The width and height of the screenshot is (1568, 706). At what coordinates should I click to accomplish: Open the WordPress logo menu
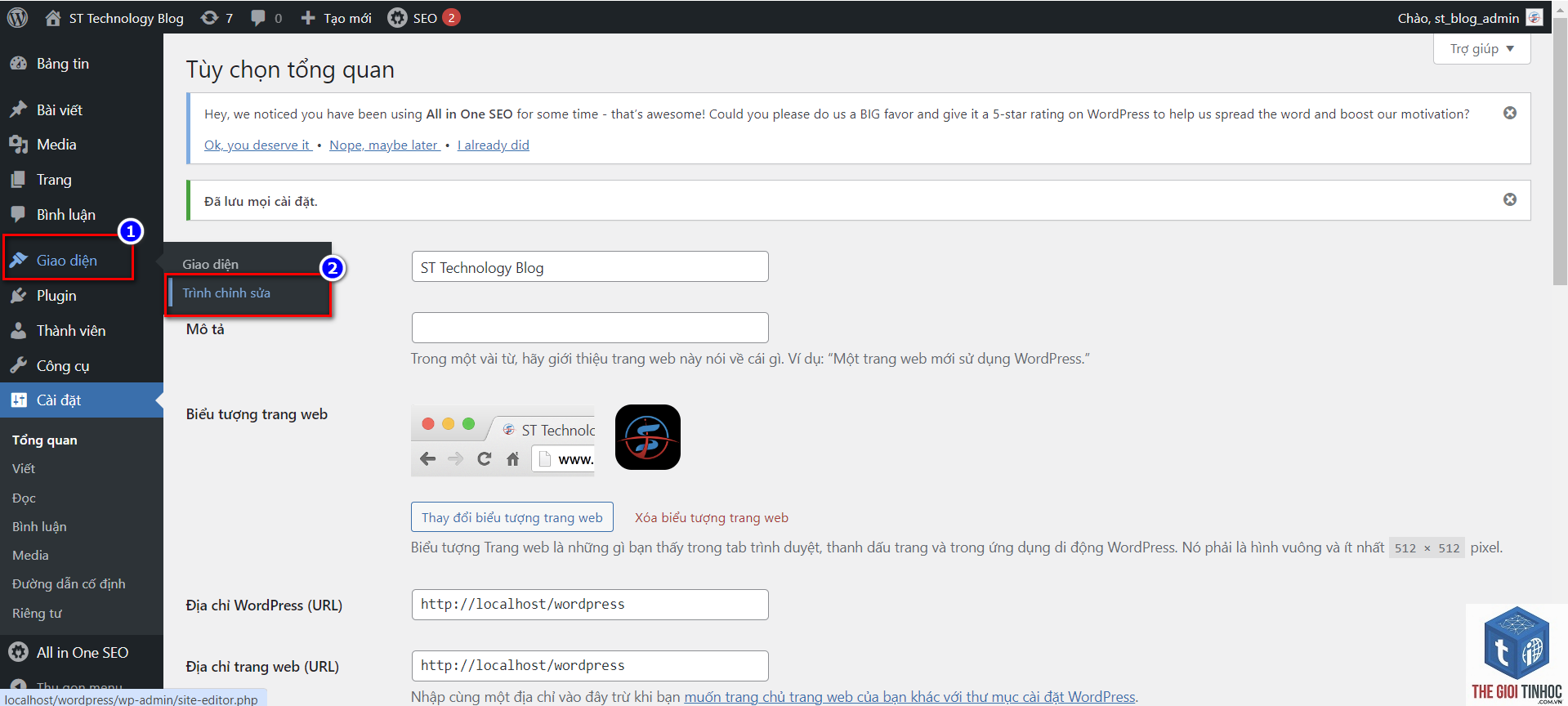point(17,17)
